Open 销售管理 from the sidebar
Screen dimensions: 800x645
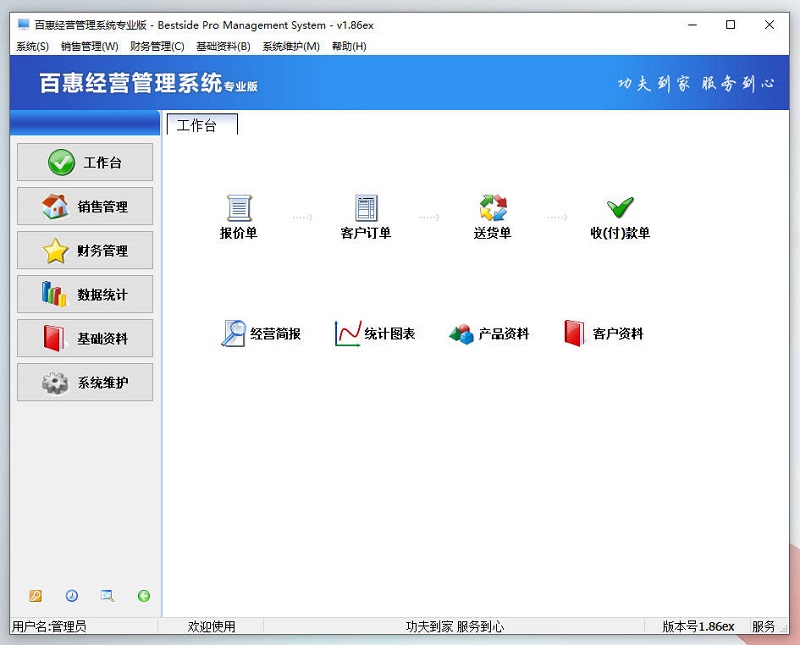tap(85, 206)
